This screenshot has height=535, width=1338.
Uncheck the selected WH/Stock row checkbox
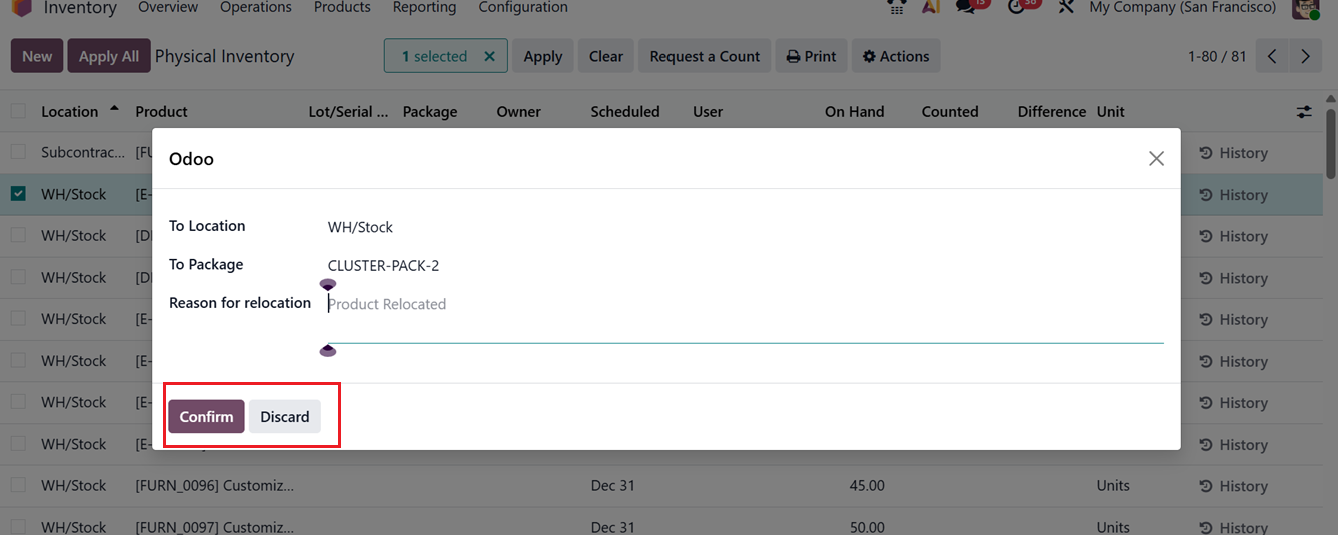[x=18, y=194]
